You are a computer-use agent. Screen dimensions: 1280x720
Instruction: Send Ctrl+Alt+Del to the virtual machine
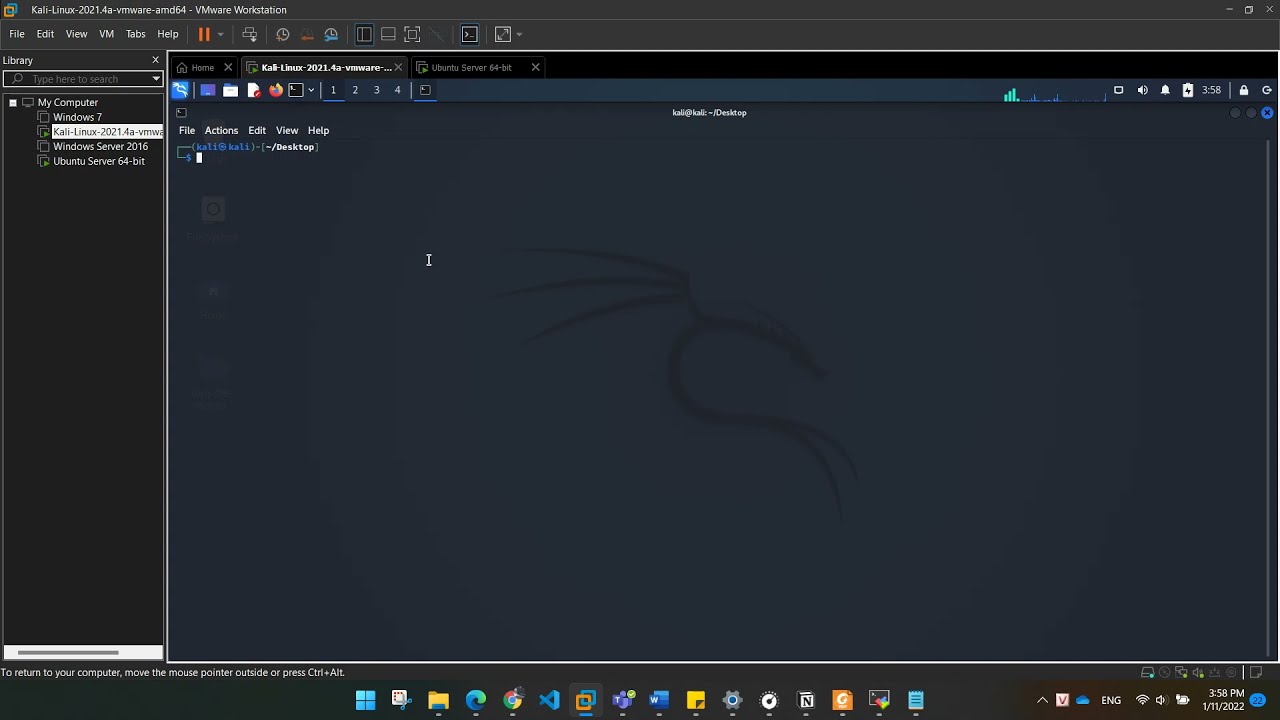point(250,34)
